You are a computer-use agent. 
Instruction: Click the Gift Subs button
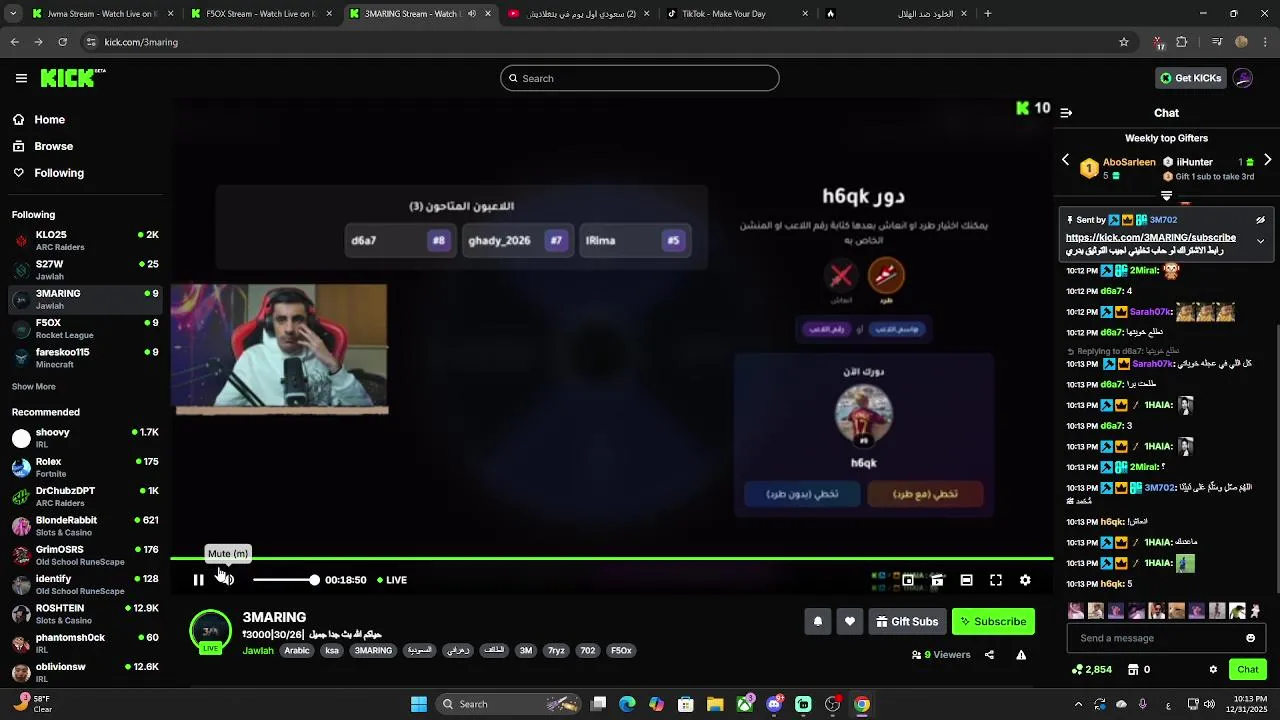tap(907, 621)
